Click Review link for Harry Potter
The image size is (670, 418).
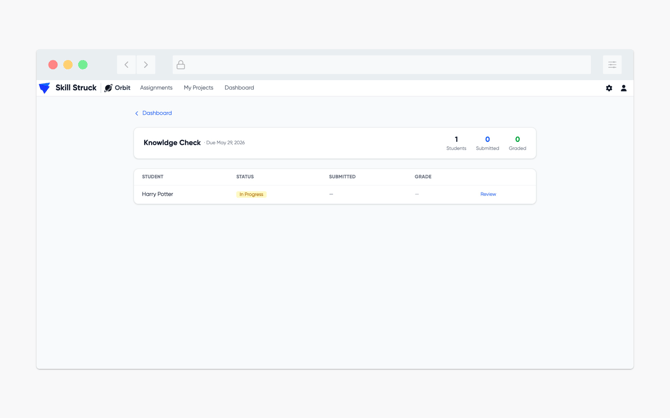click(488, 194)
